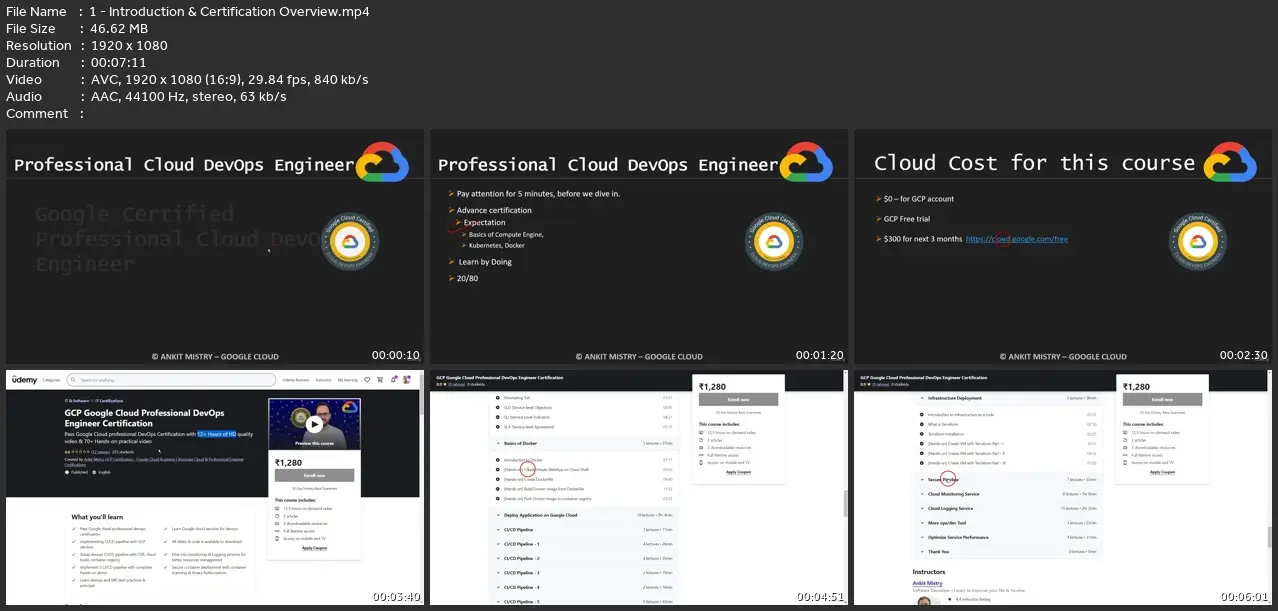This screenshot has height=611, width=1278.
Task: Click play icon beside Push Docker image lecture
Action: pyautogui.click(x=498, y=498)
